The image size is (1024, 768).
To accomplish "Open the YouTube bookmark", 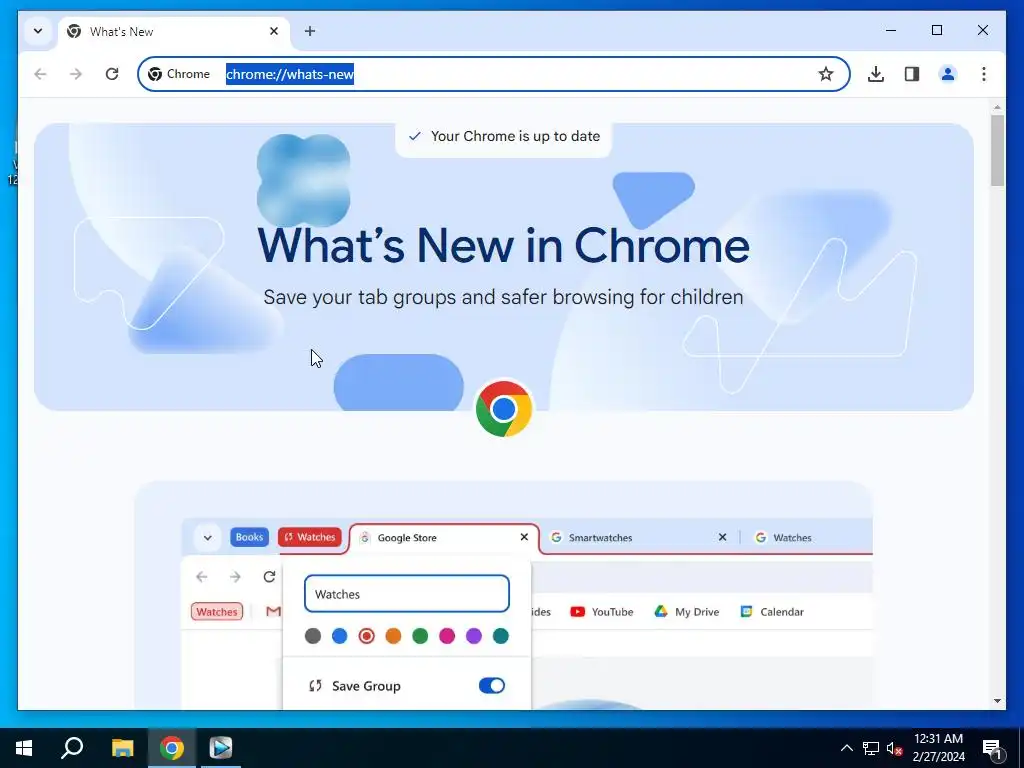I will click(x=601, y=612).
